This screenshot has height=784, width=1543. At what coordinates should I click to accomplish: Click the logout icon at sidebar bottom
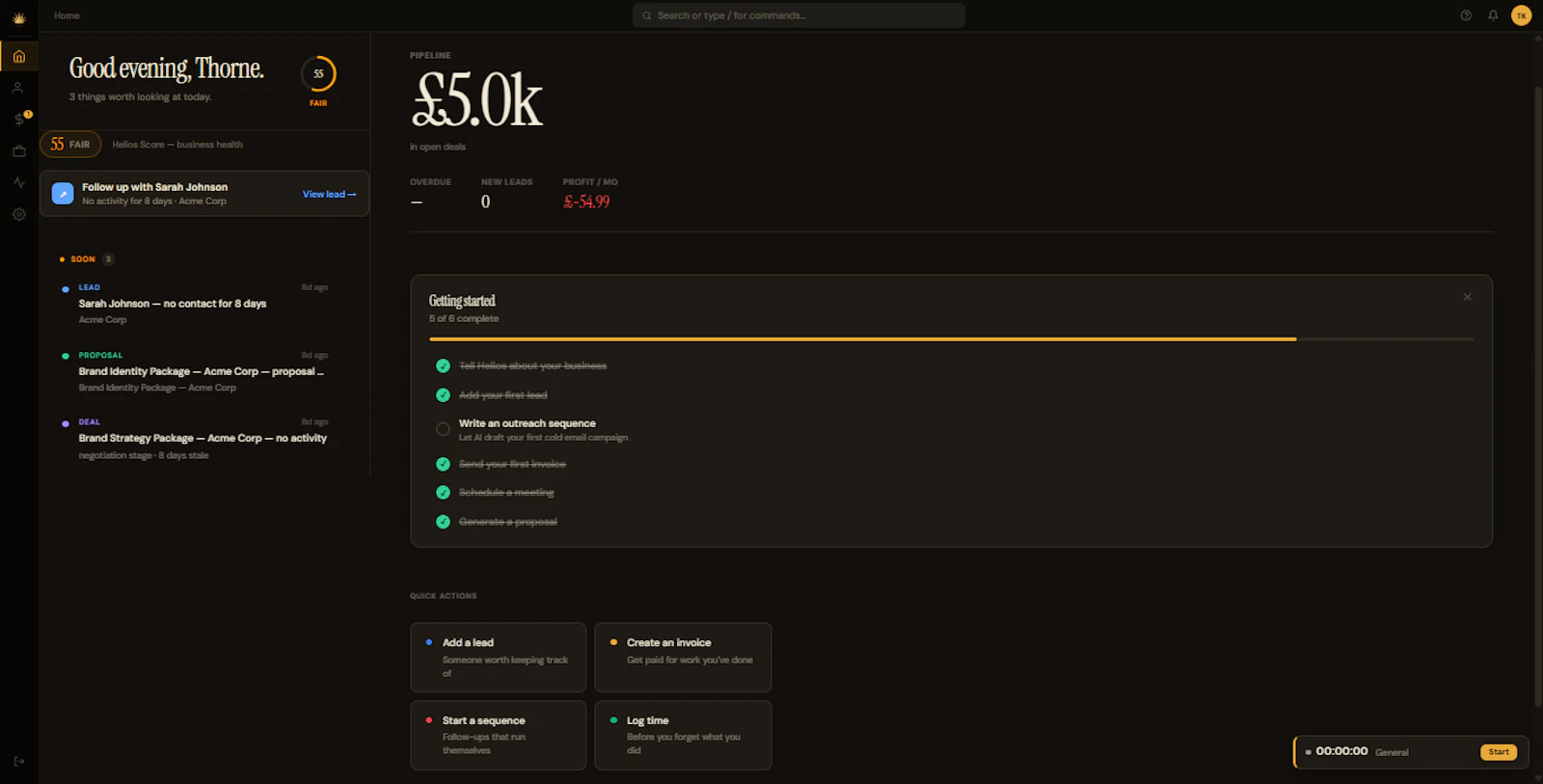18,761
